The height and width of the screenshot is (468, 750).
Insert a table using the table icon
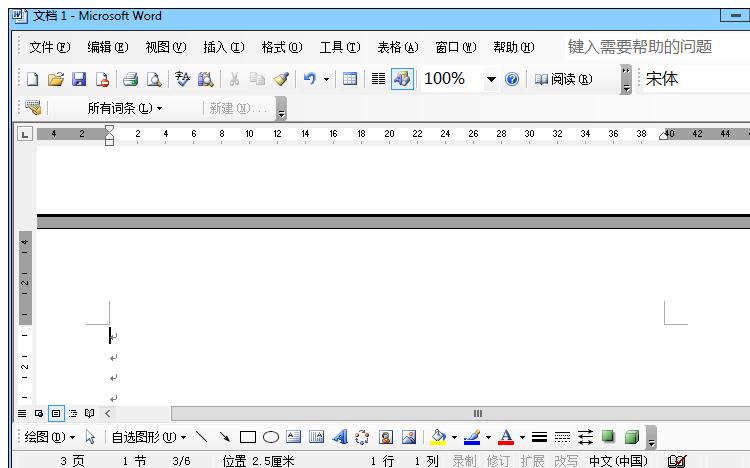coord(350,79)
